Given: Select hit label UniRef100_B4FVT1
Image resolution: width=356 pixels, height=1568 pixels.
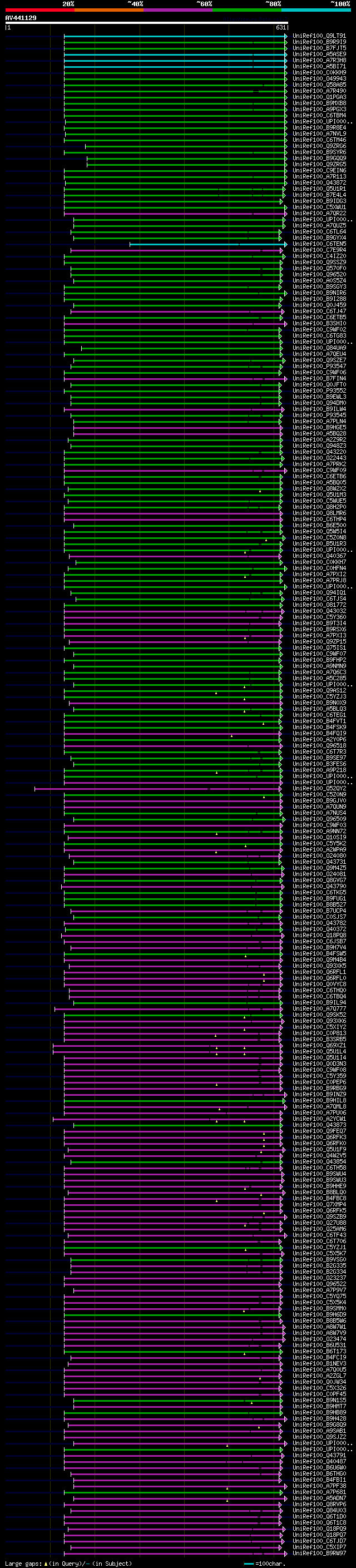Looking at the screenshot, I should 319,721.
